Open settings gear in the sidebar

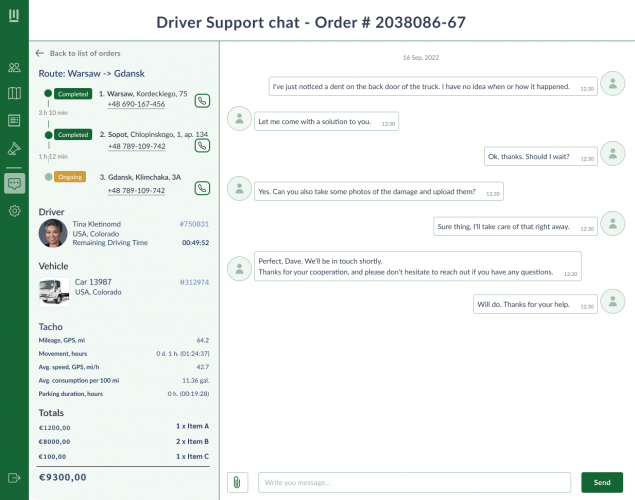[15, 211]
